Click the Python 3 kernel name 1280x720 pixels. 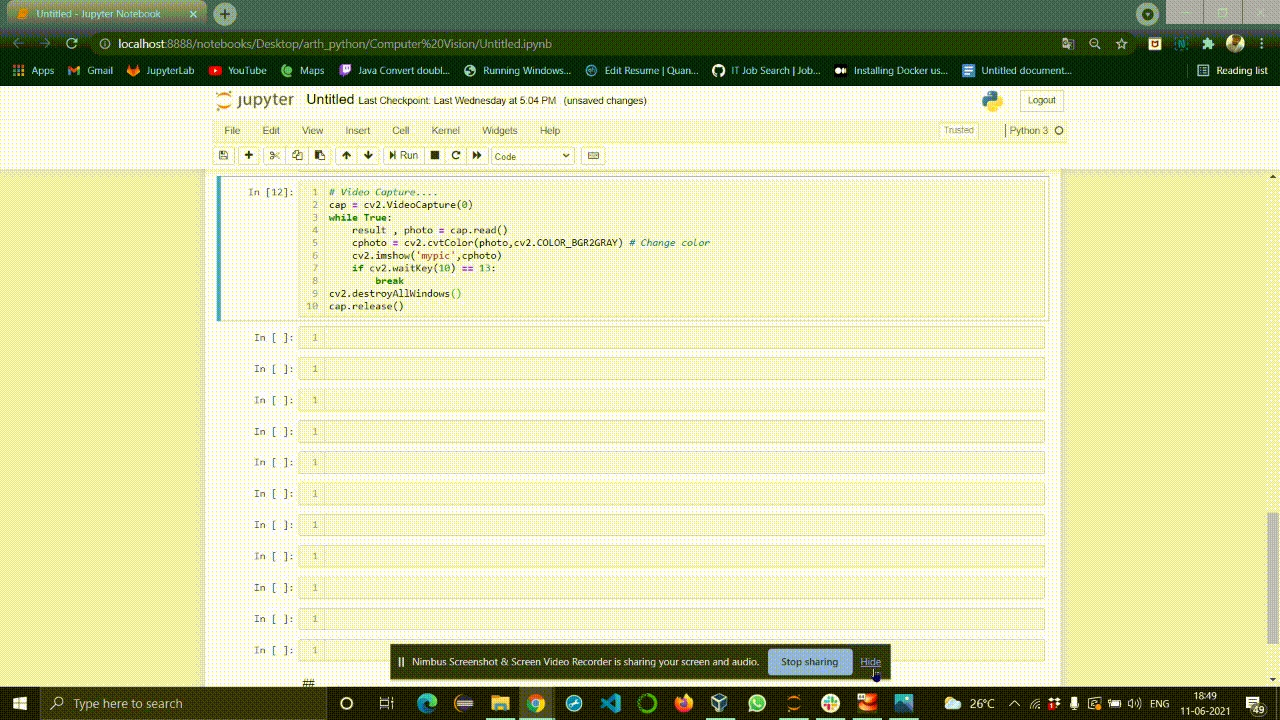(x=1029, y=131)
